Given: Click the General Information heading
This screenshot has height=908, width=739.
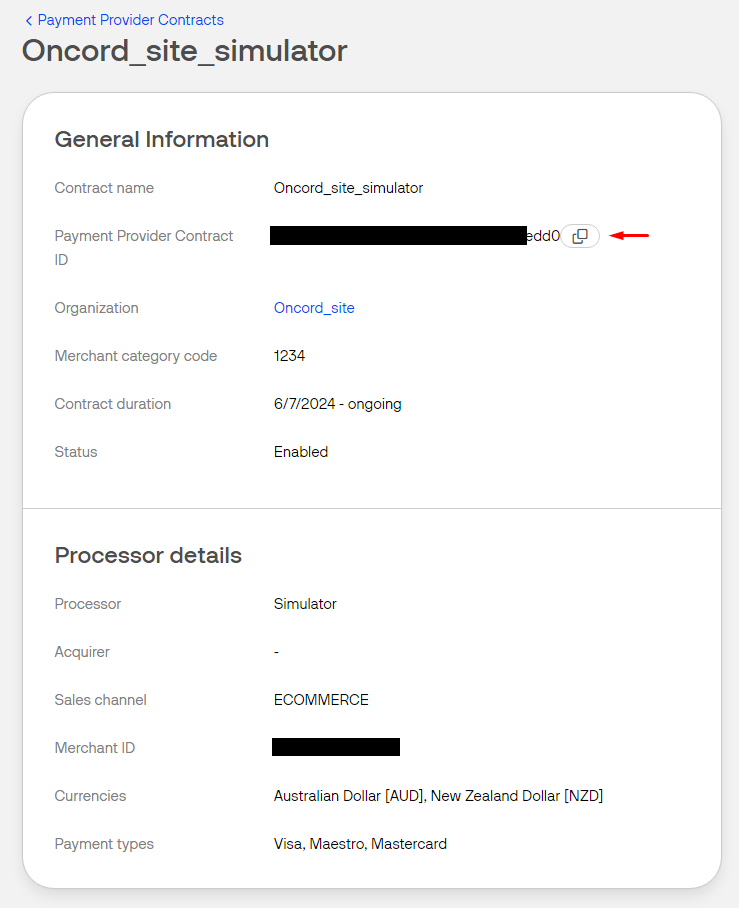Looking at the screenshot, I should (x=161, y=139).
